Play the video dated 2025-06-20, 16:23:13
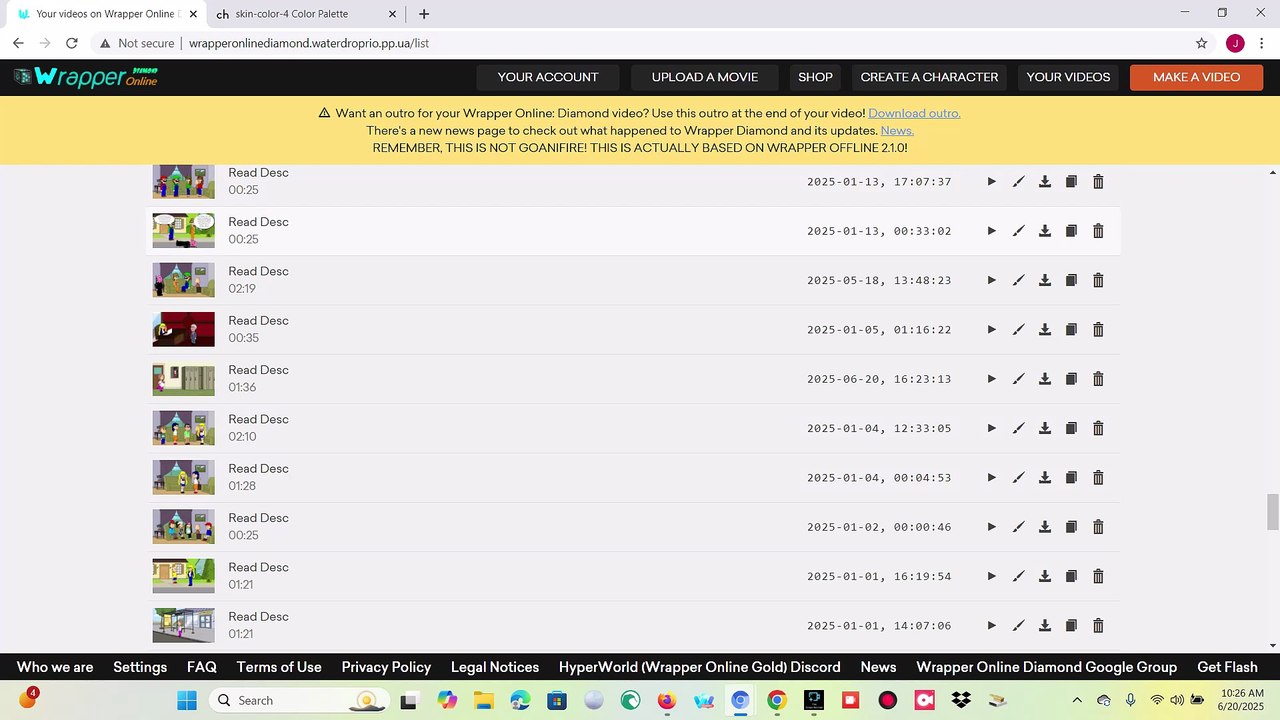Screen dimensions: 1280x720 [x=991, y=379]
